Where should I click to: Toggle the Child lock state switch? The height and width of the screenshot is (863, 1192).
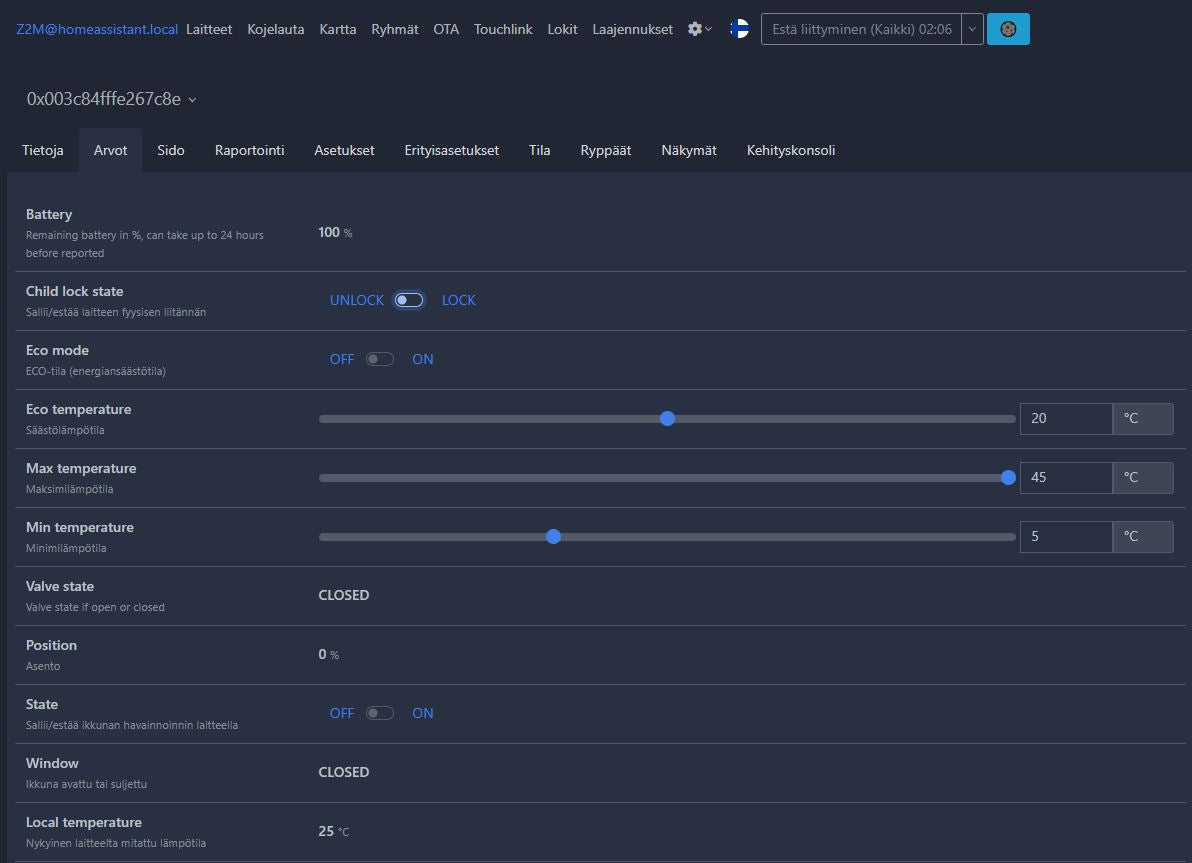(409, 300)
